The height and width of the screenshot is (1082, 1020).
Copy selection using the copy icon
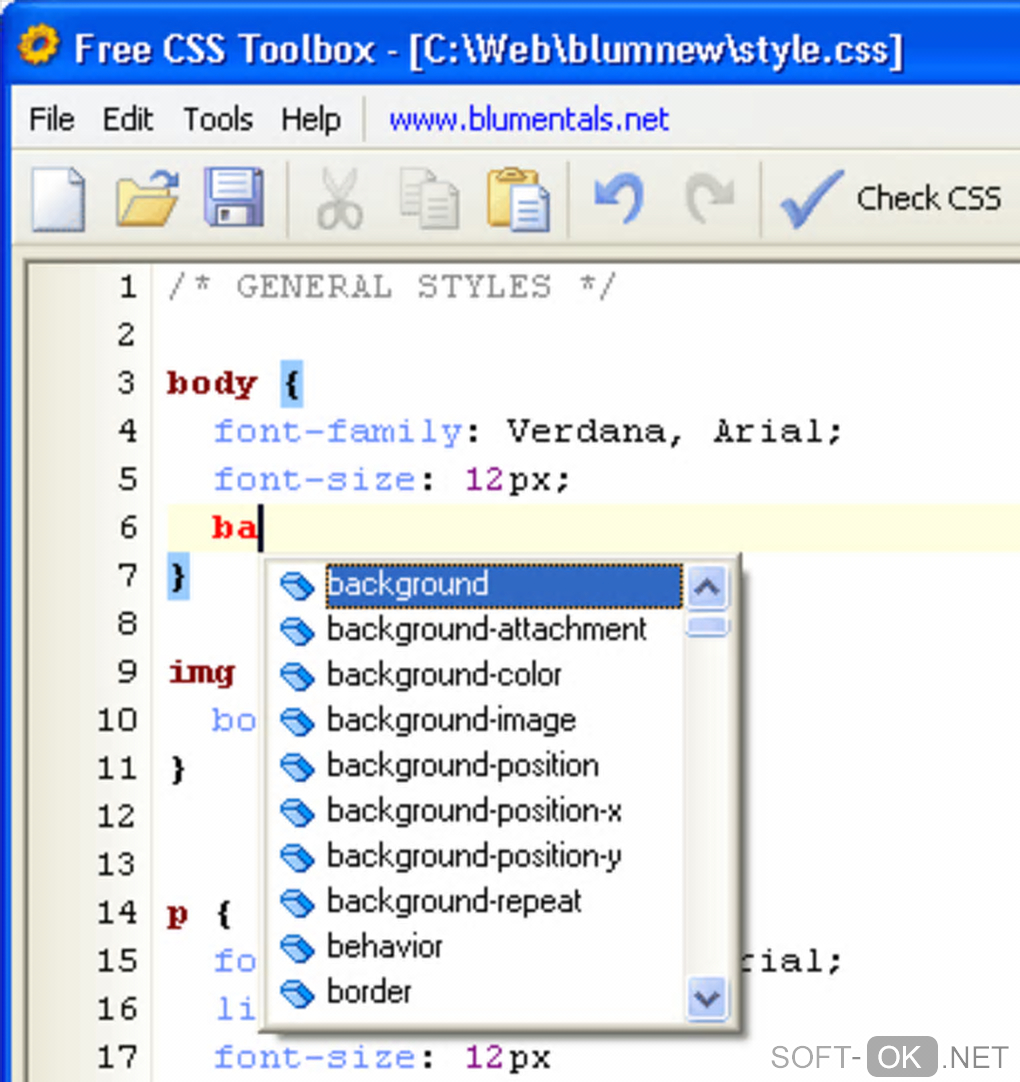[429, 199]
